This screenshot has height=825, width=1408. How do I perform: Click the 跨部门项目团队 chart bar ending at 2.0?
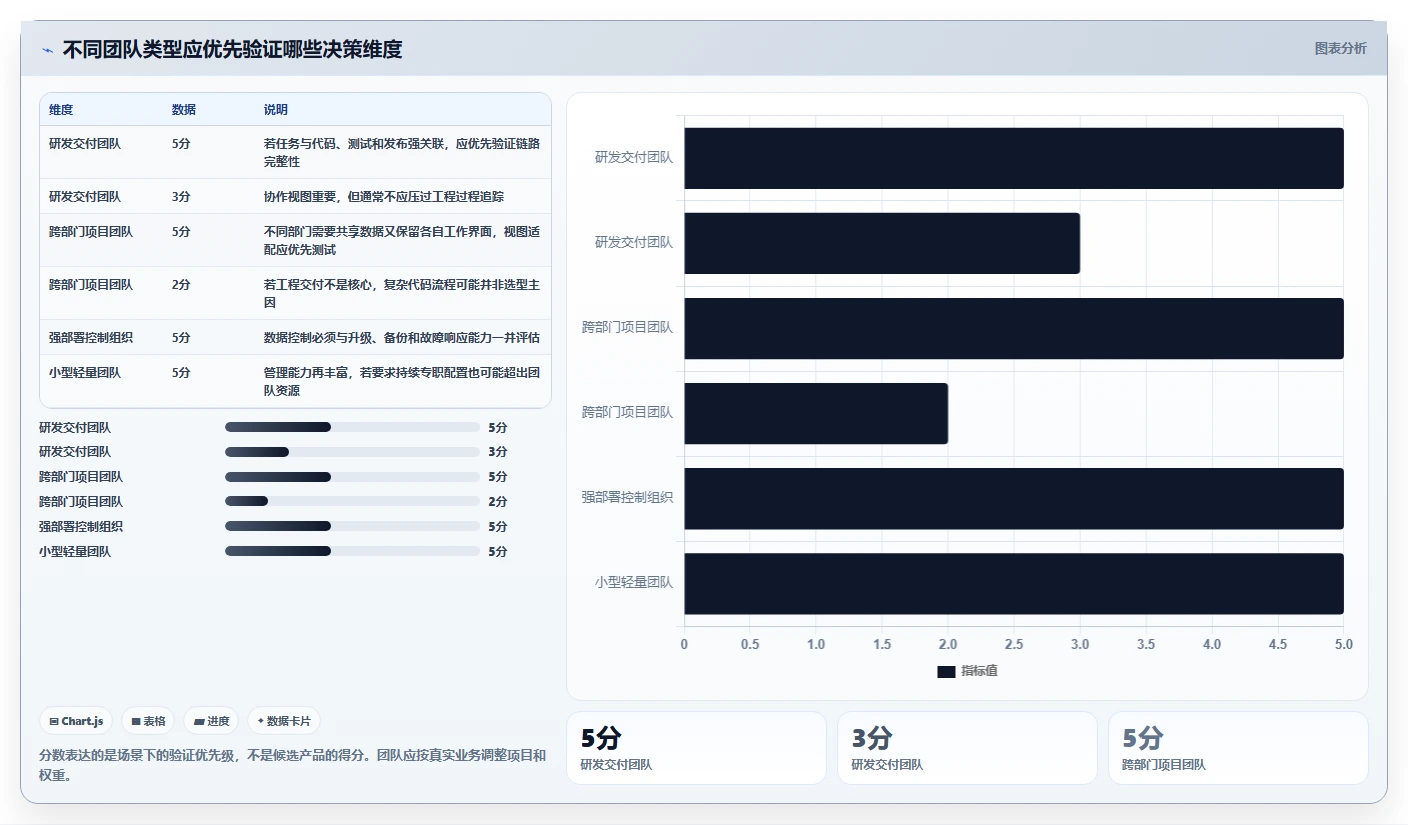point(816,413)
